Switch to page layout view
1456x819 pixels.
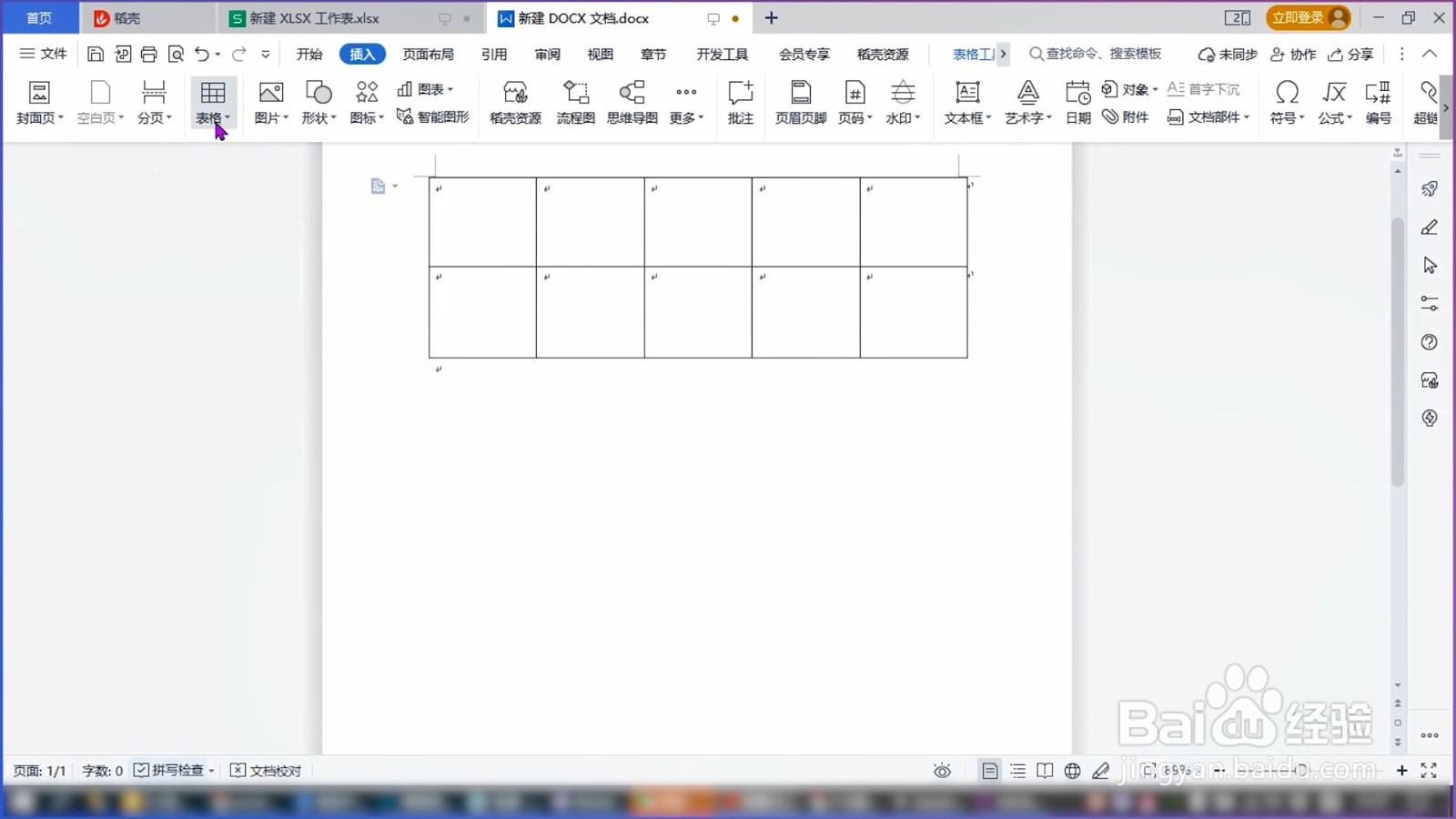point(990,771)
